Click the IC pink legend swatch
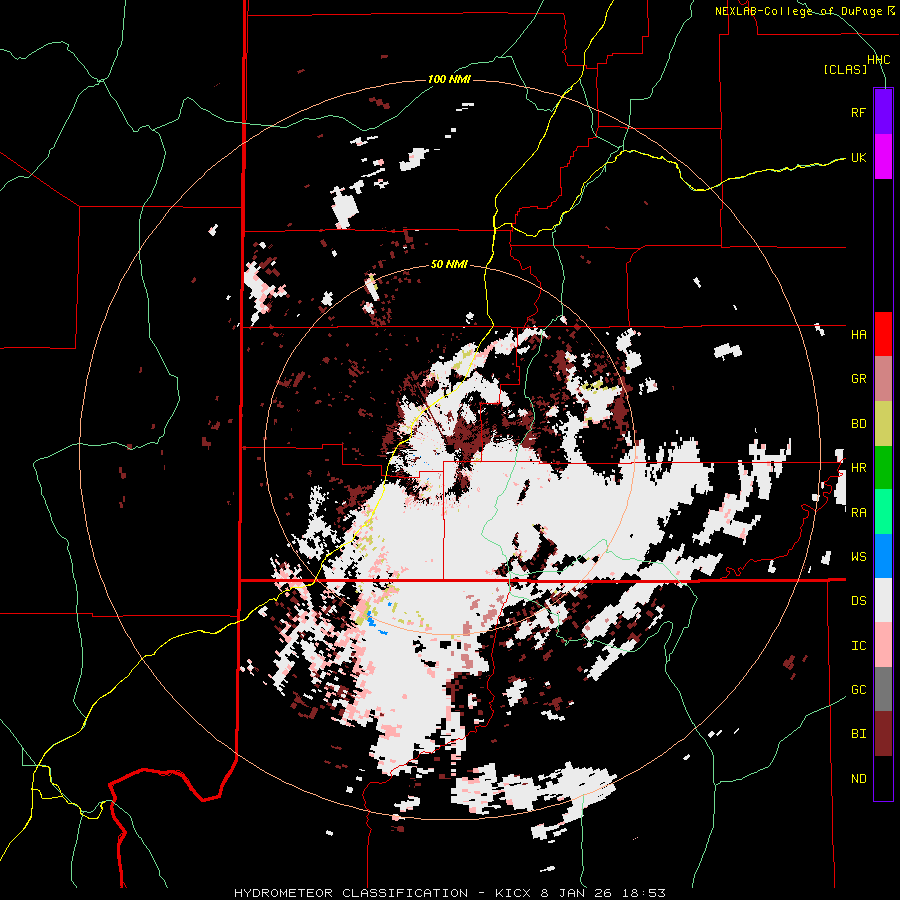This screenshot has width=900, height=900. tap(883, 645)
